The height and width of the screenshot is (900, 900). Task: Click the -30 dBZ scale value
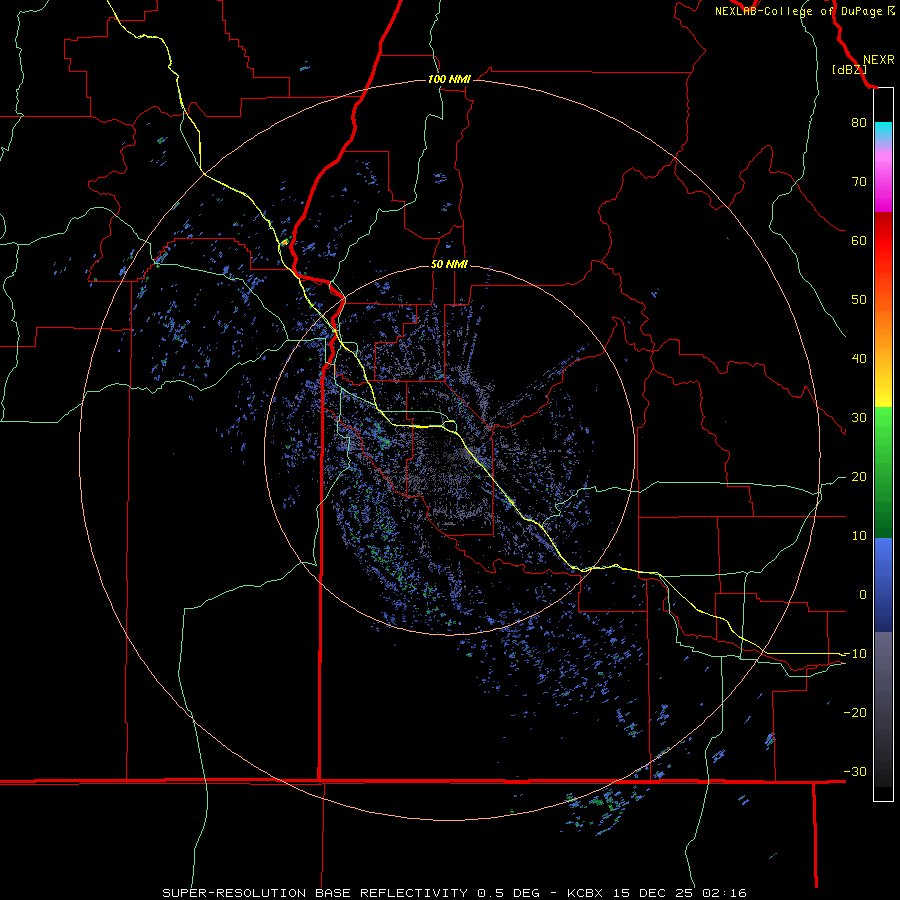pyautogui.click(x=855, y=772)
